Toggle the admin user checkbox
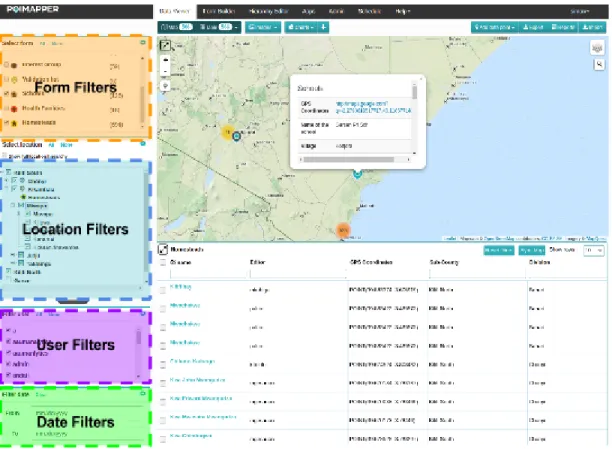This screenshot has width=612, height=449. [x=8, y=363]
